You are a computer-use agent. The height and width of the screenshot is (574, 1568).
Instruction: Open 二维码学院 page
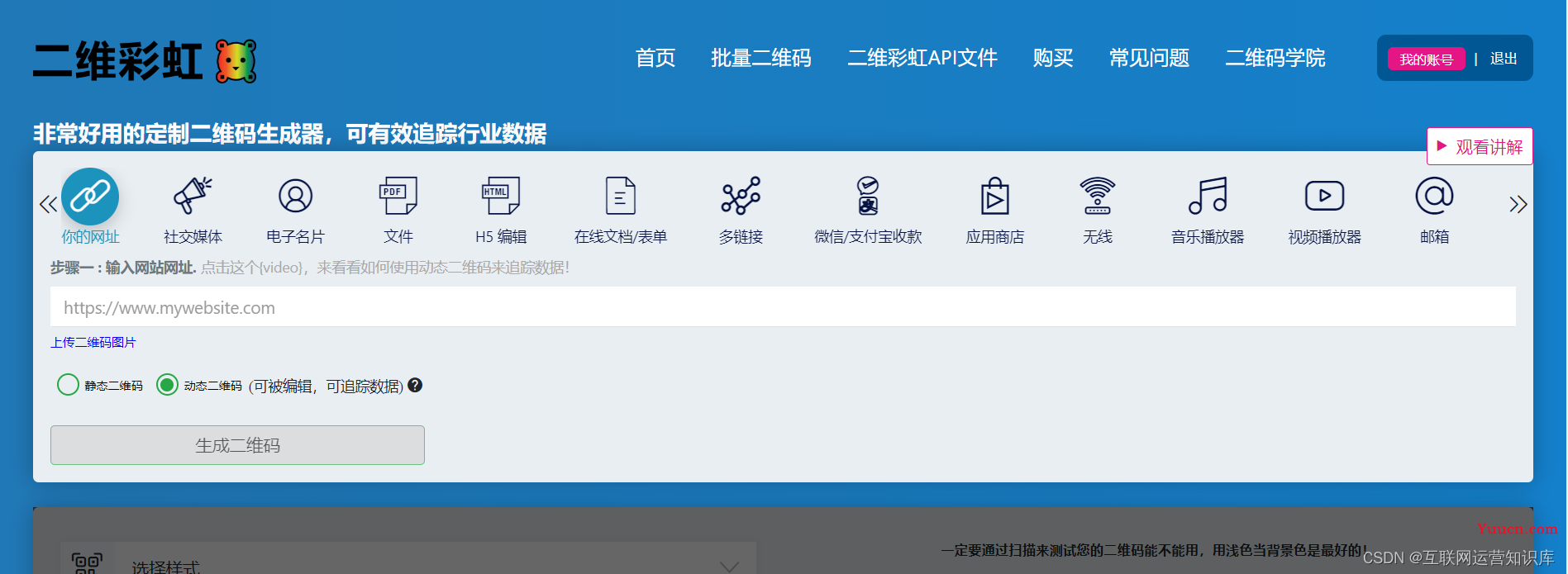pyautogui.click(x=1275, y=58)
